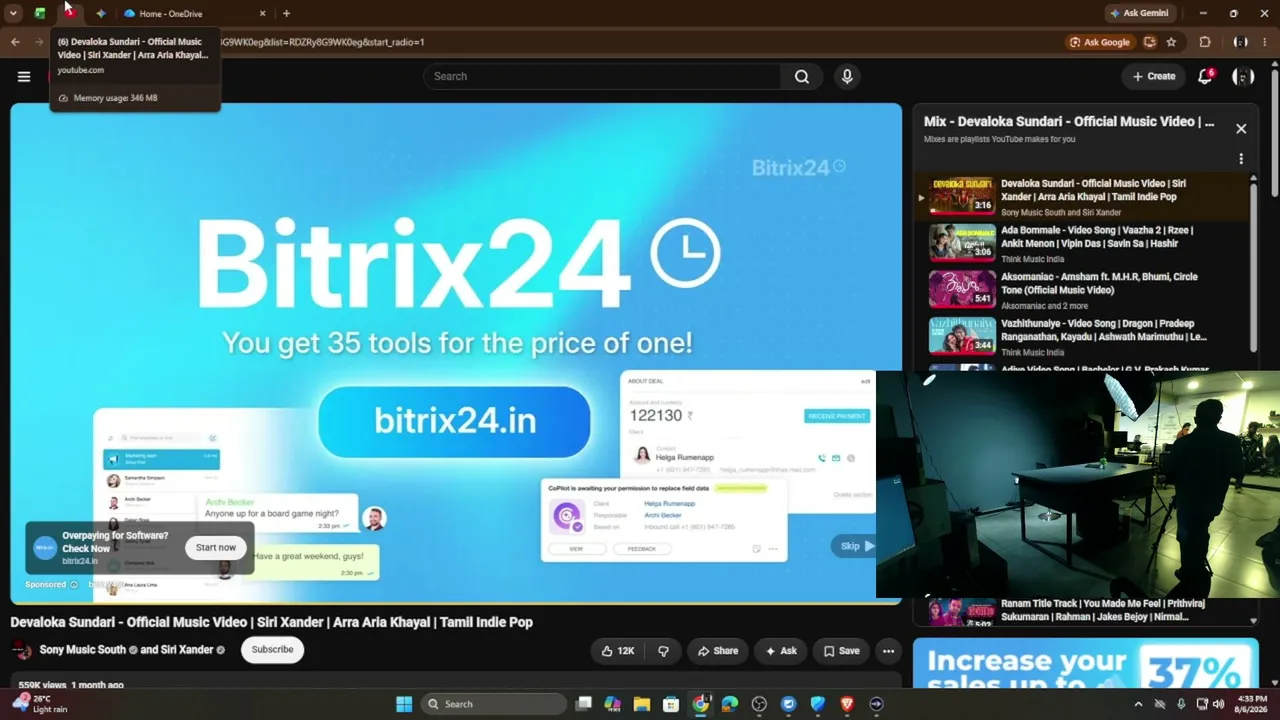
Task: Open Chrome three-dot menu
Action: coord(1266,42)
